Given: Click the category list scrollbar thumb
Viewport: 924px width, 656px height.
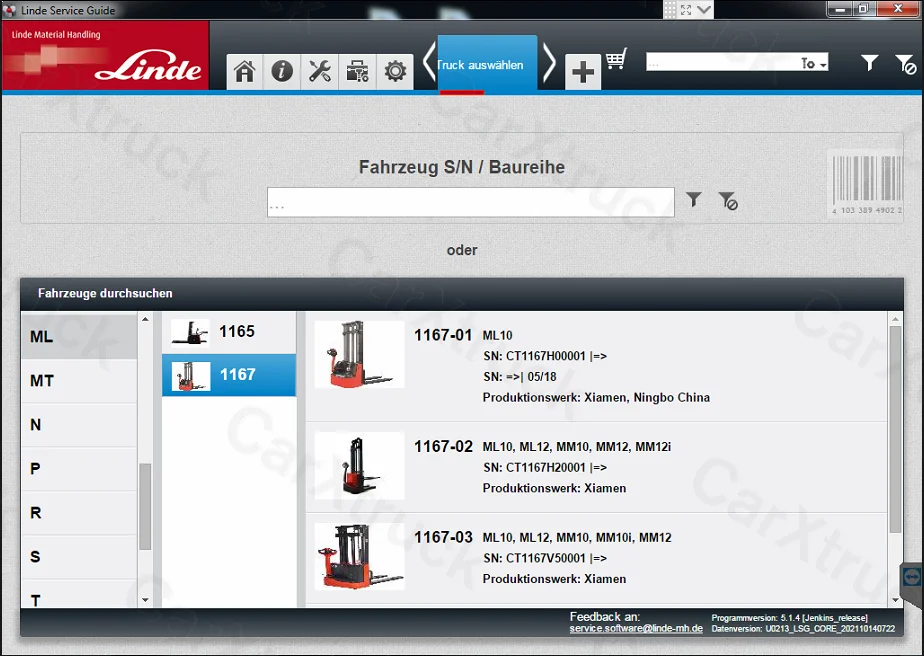Looking at the screenshot, I should 145,507.
